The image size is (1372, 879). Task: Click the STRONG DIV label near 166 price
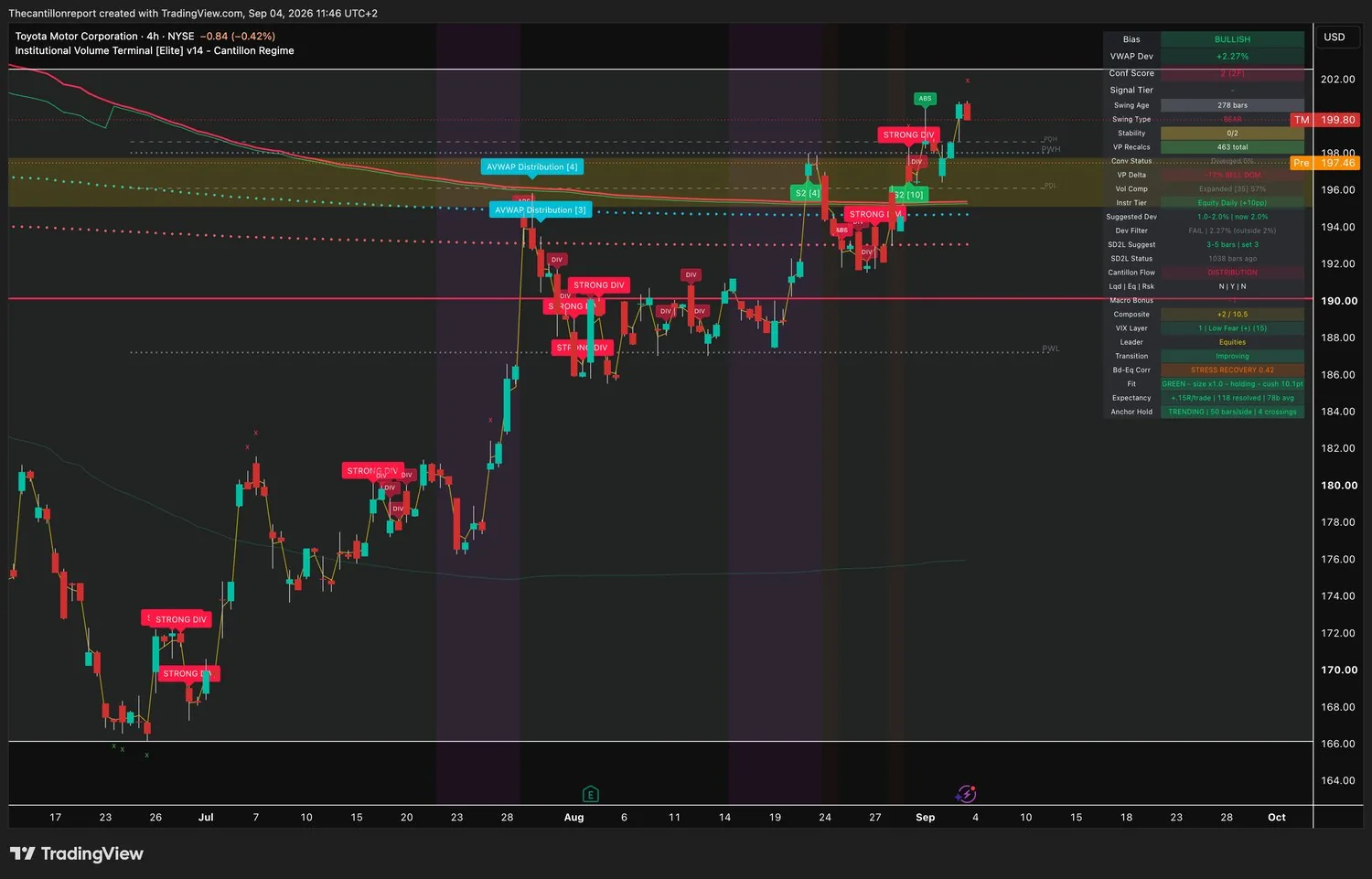point(189,673)
